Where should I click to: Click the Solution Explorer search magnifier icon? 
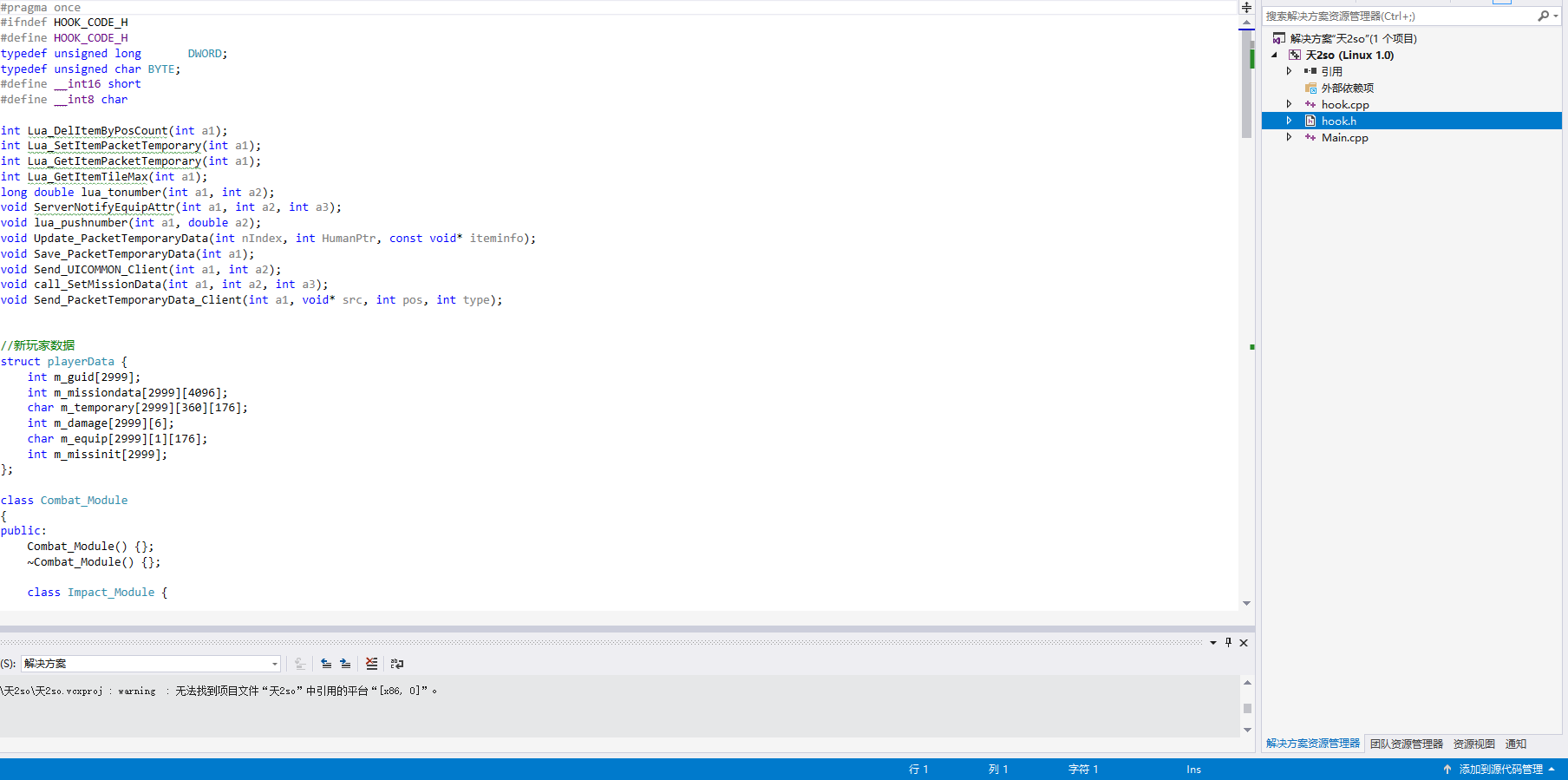click(1543, 16)
